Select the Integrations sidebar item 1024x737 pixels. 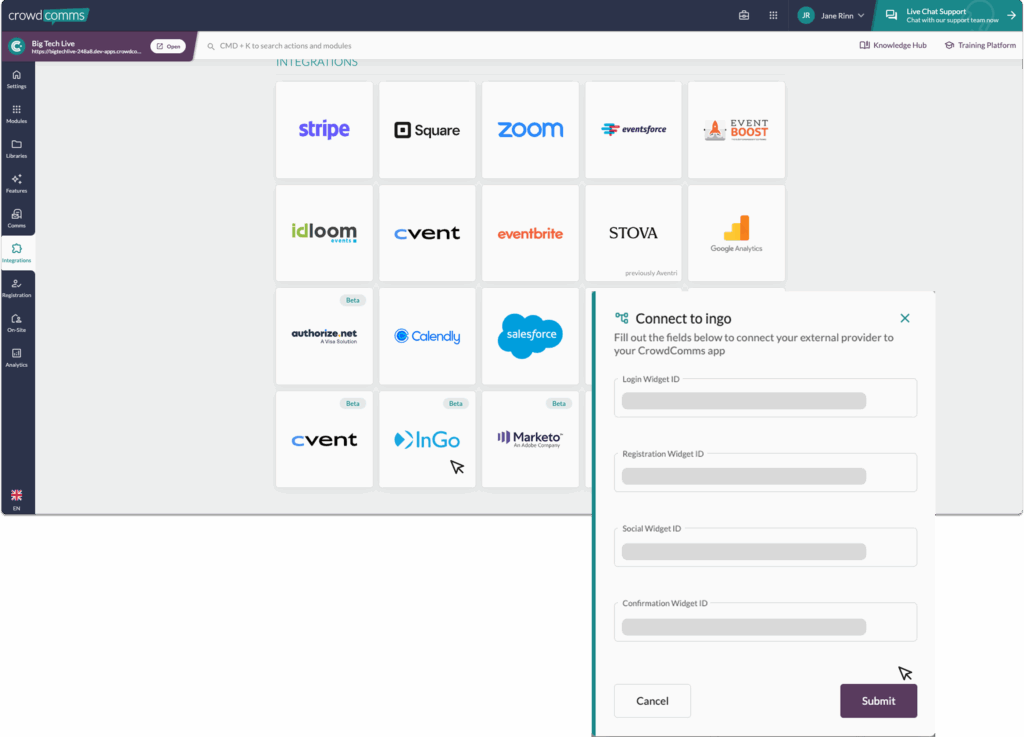pyautogui.click(x=17, y=253)
